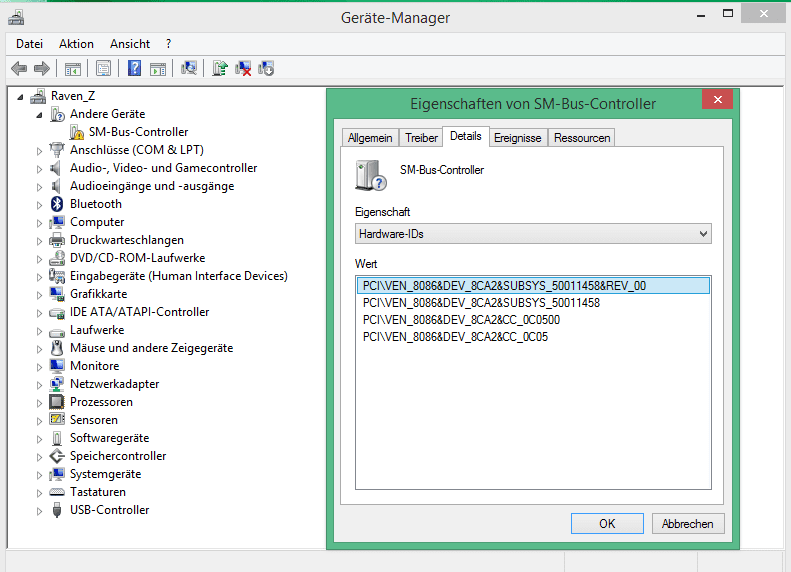Open the Eigenschaft Hardware-IDs dropdown

pos(533,234)
